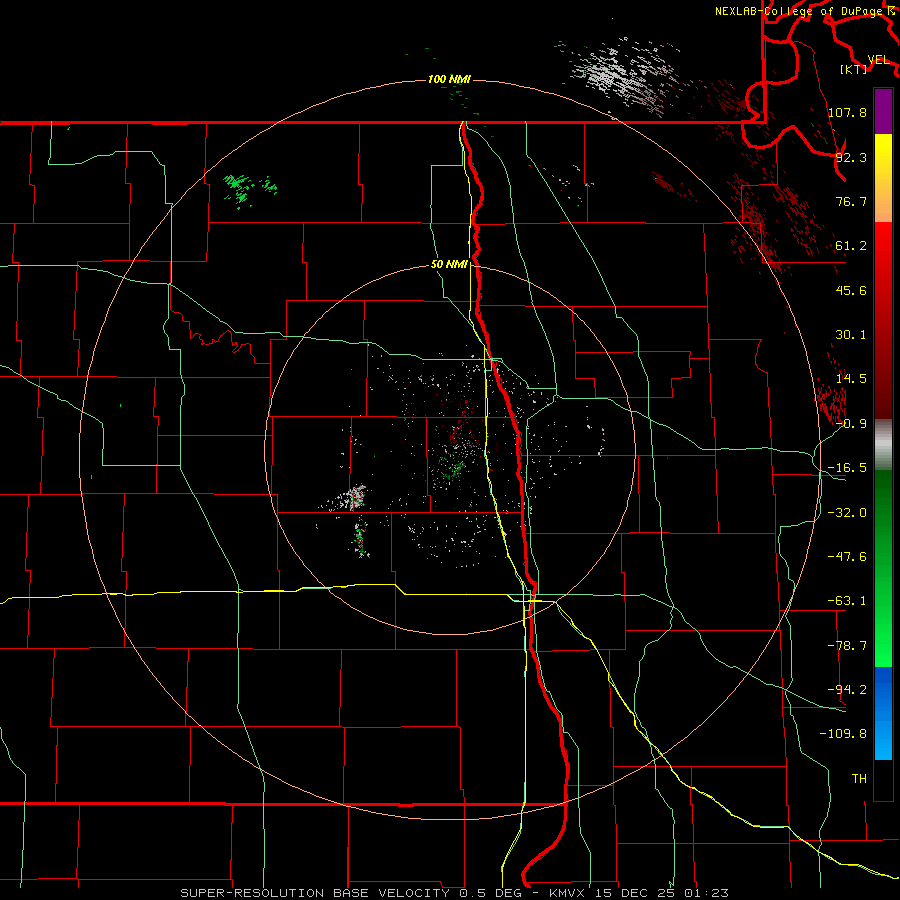Click the large white echo cluster near the top
Screen dimensions: 900x900
623,75
